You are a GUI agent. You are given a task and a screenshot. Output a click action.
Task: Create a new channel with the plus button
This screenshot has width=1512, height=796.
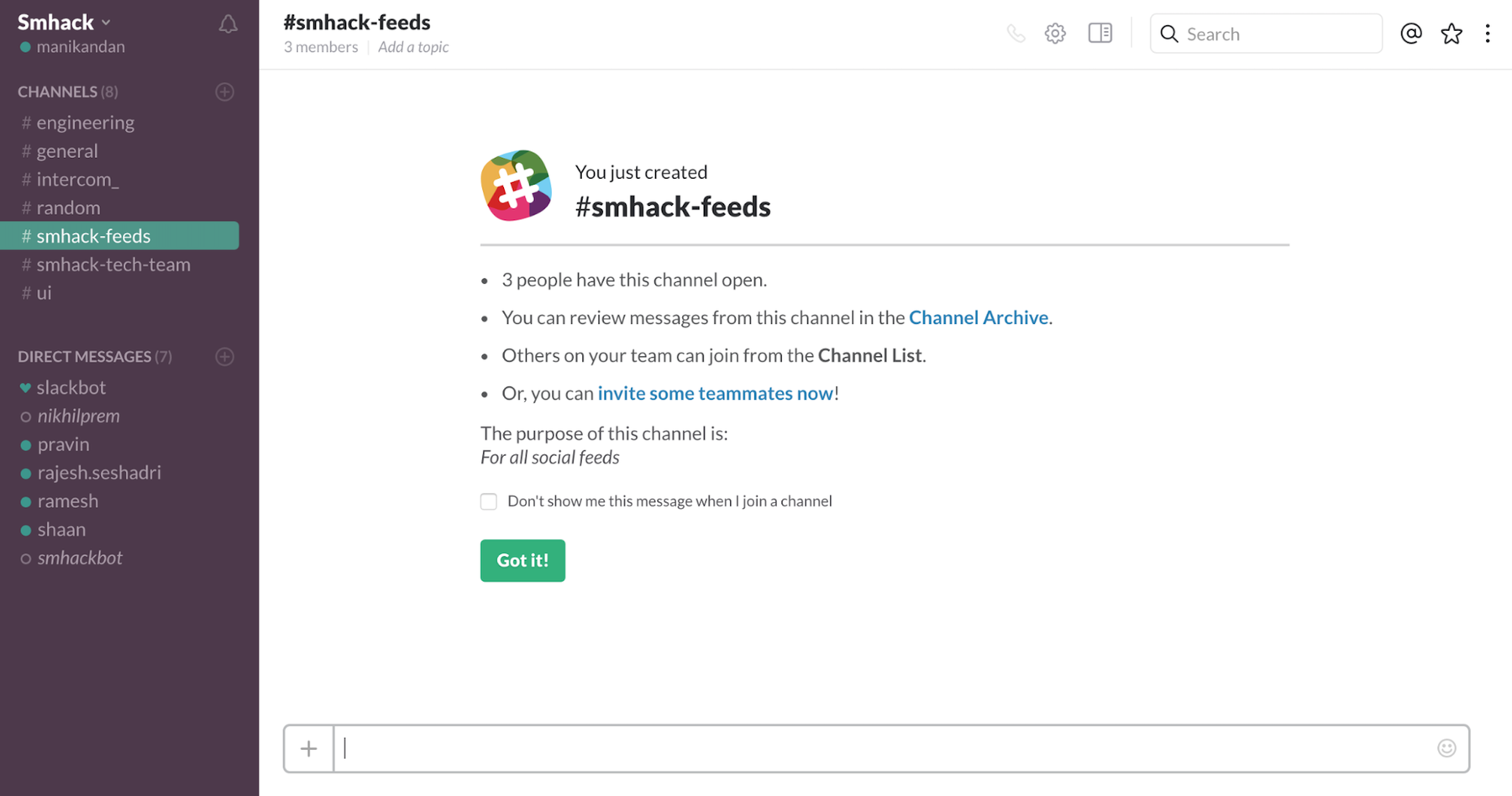click(x=224, y=92)
